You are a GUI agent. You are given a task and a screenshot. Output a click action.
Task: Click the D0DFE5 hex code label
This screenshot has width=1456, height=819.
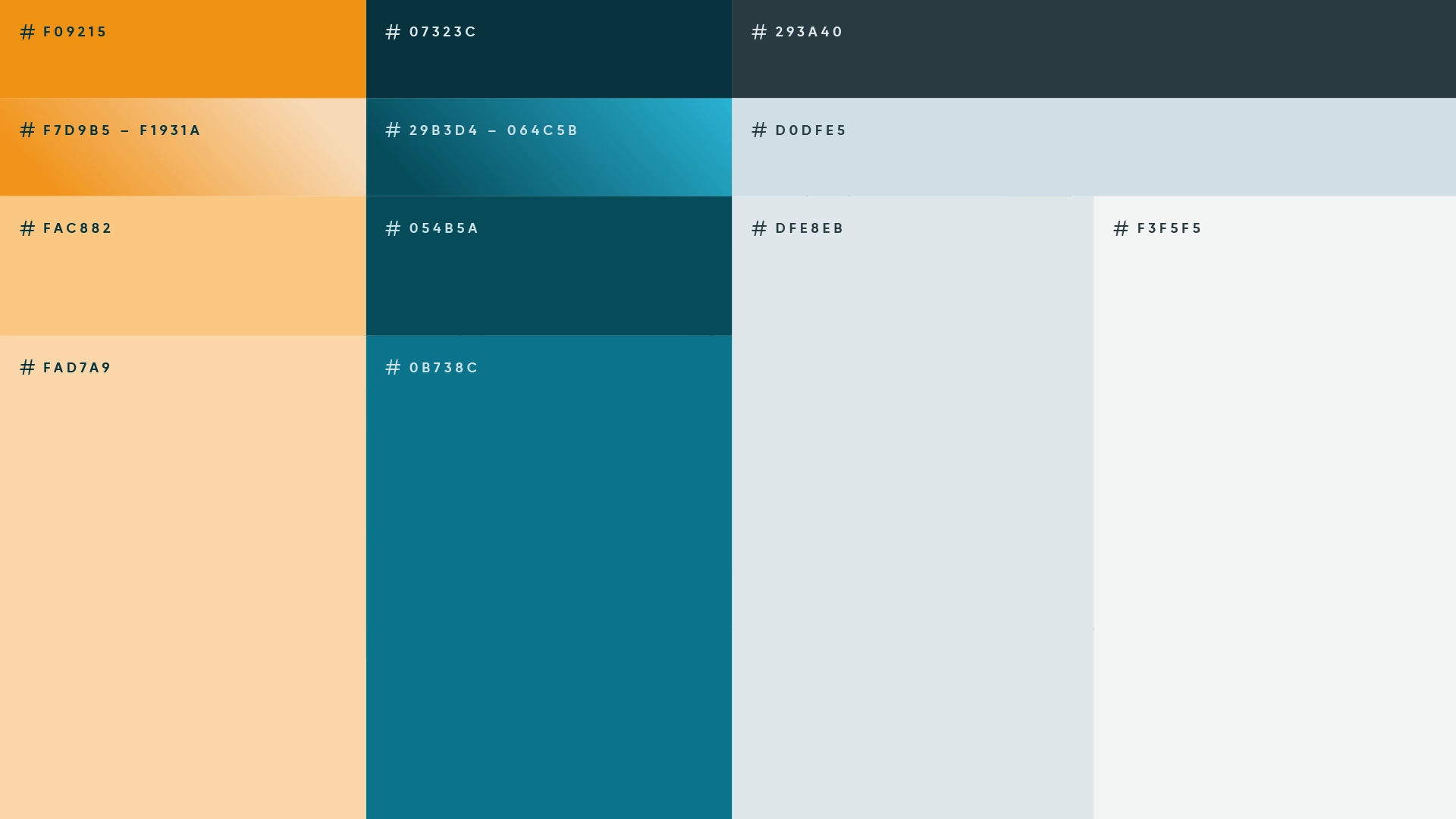coord(811,130)
